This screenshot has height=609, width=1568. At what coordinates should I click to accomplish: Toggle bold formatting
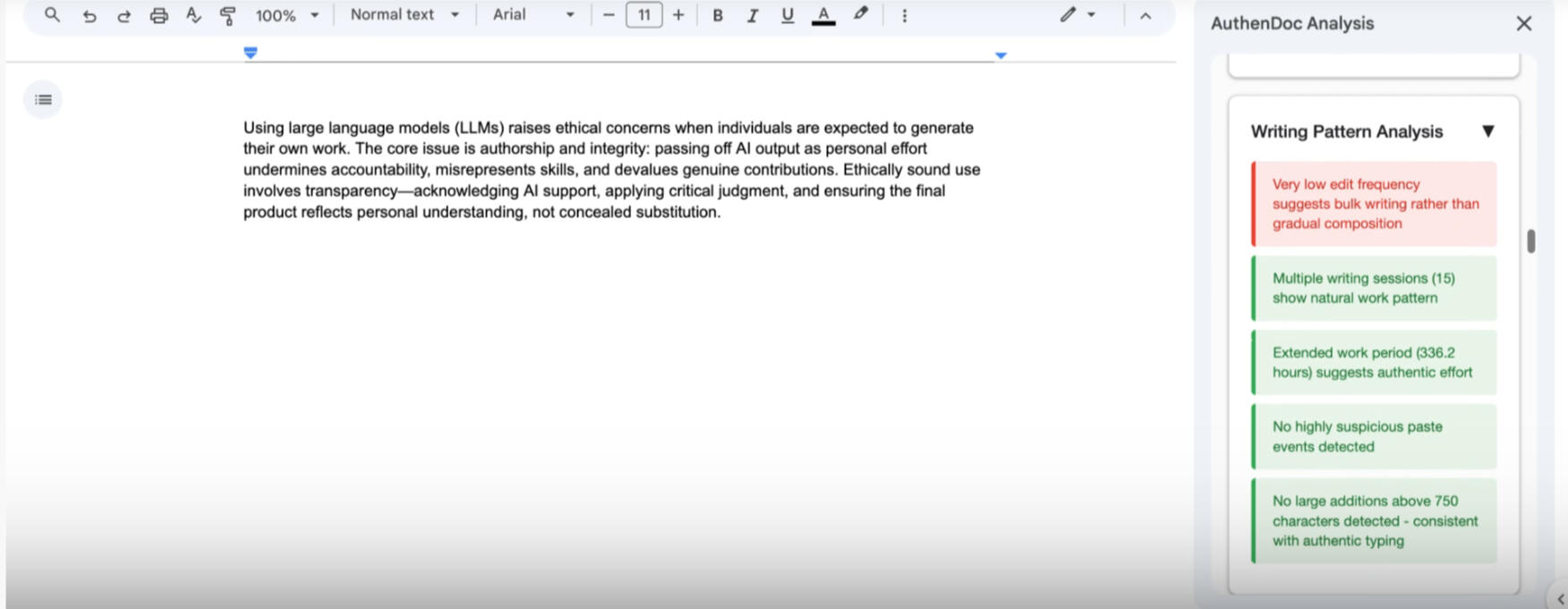[717, 15]
